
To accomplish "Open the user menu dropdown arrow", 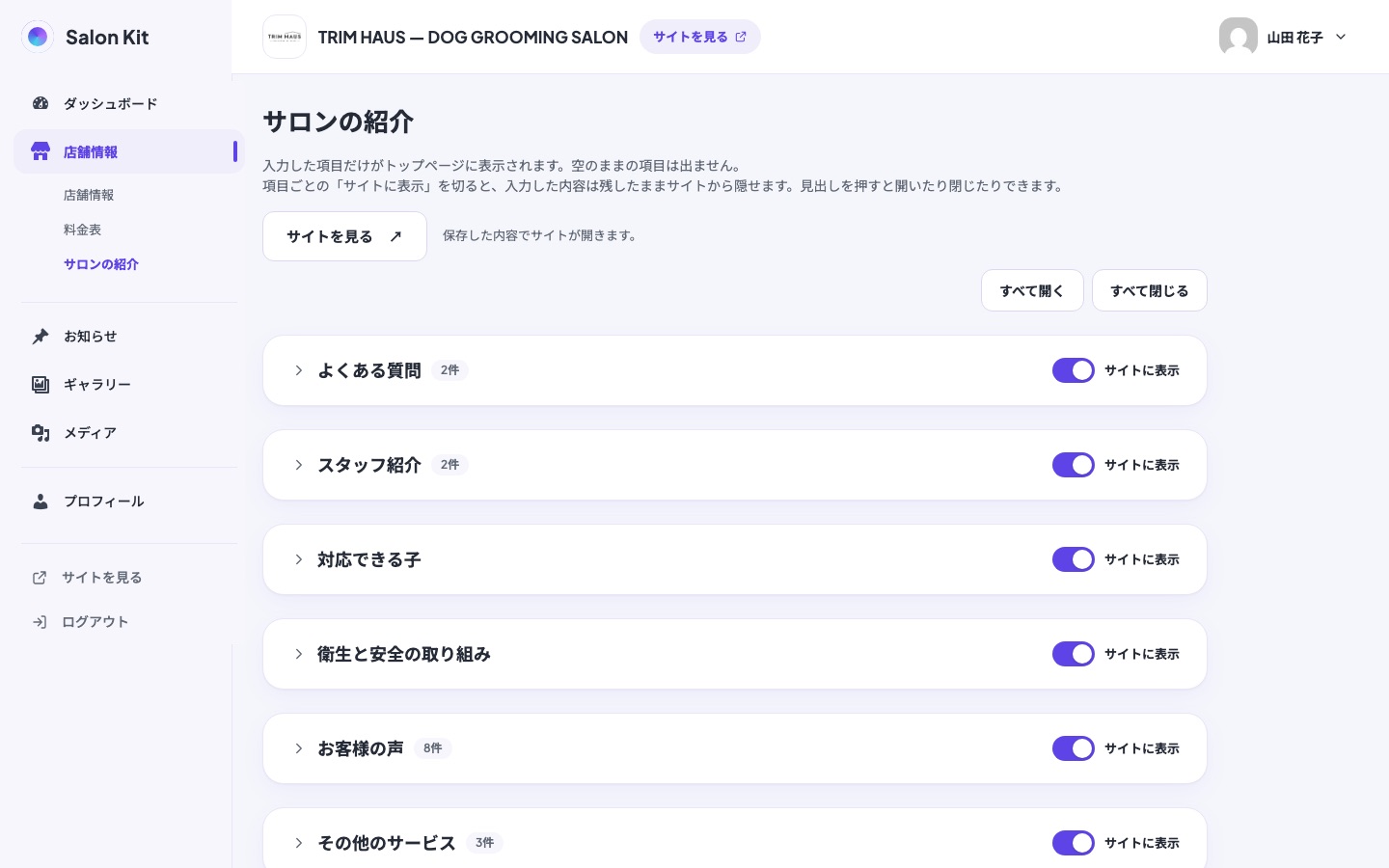I will coord(1341,37).
